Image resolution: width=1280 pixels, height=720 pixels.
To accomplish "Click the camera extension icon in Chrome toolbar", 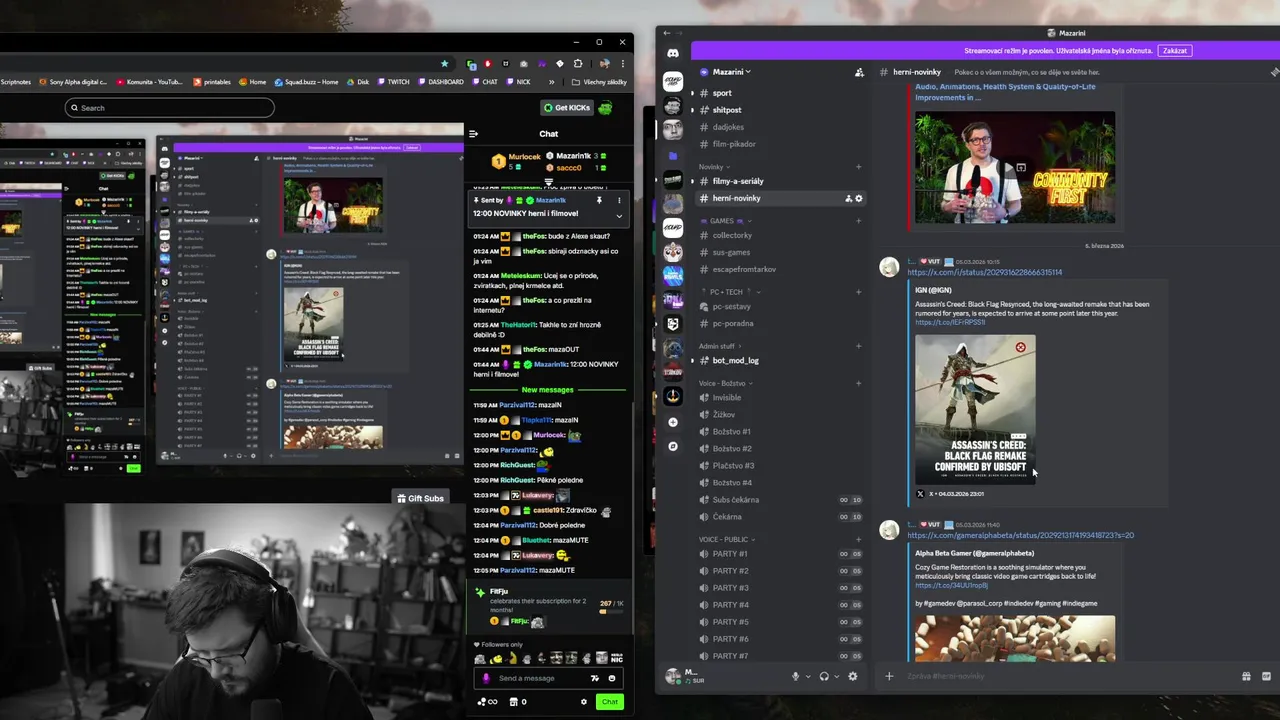I will point(524,64).
